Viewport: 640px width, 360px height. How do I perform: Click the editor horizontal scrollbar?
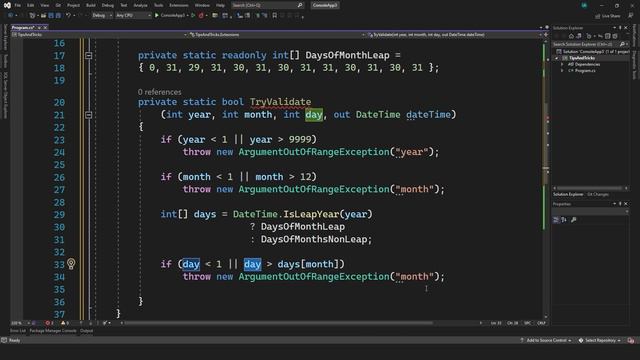[x=278, y=323]
